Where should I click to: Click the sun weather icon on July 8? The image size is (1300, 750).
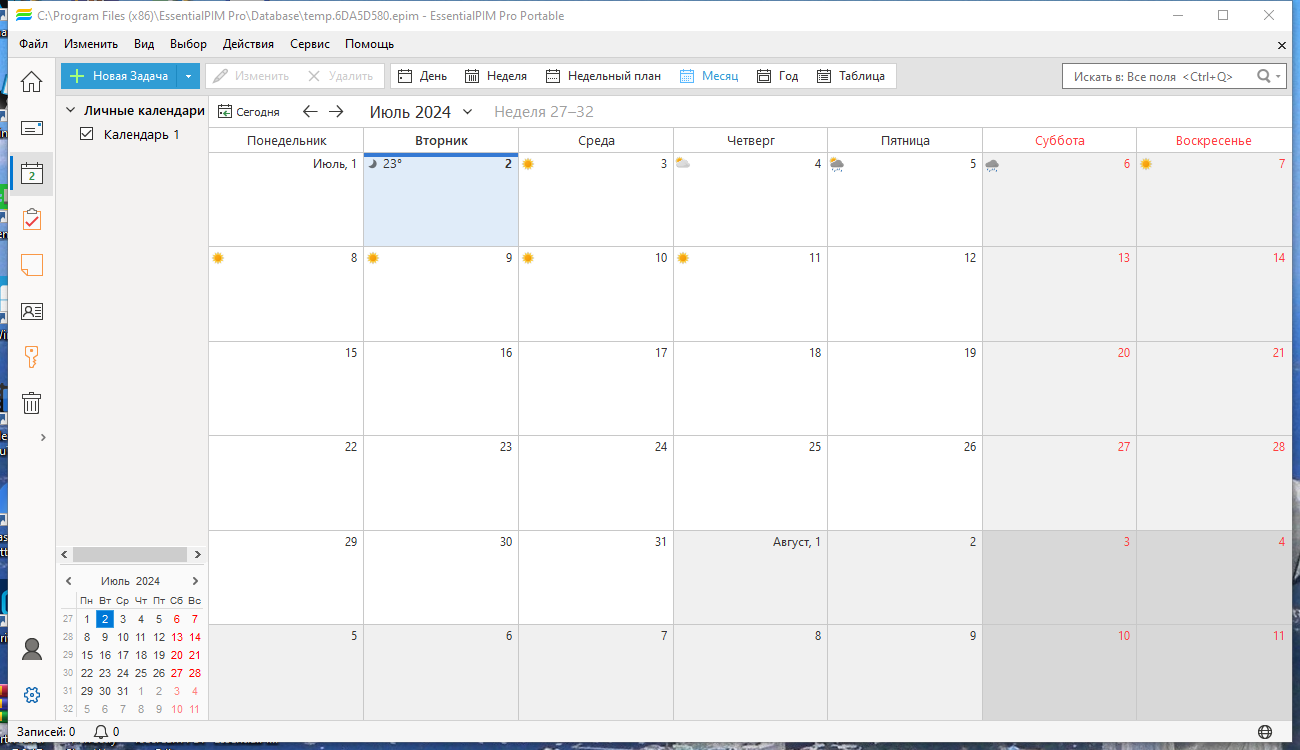[x=218, y=257]
